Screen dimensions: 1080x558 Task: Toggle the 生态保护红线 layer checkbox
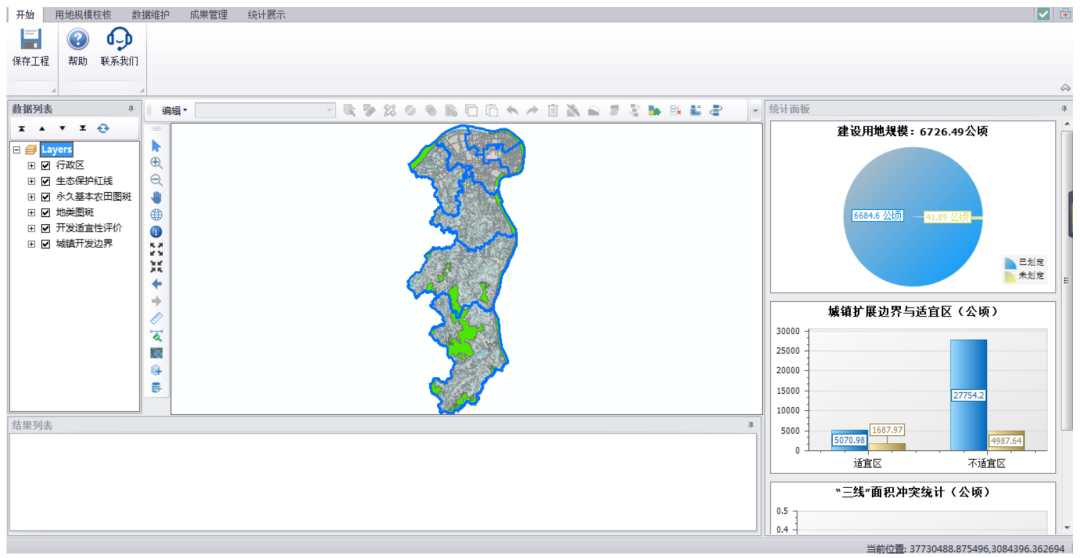pyautogui.click(x=45, y=181)
